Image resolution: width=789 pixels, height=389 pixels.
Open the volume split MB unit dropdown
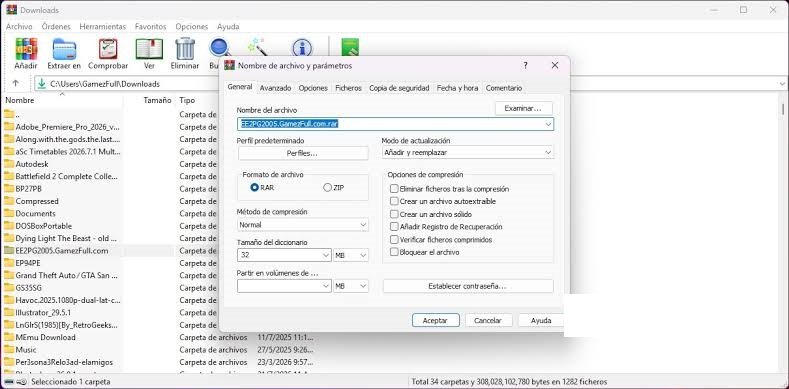pos(351,286)
